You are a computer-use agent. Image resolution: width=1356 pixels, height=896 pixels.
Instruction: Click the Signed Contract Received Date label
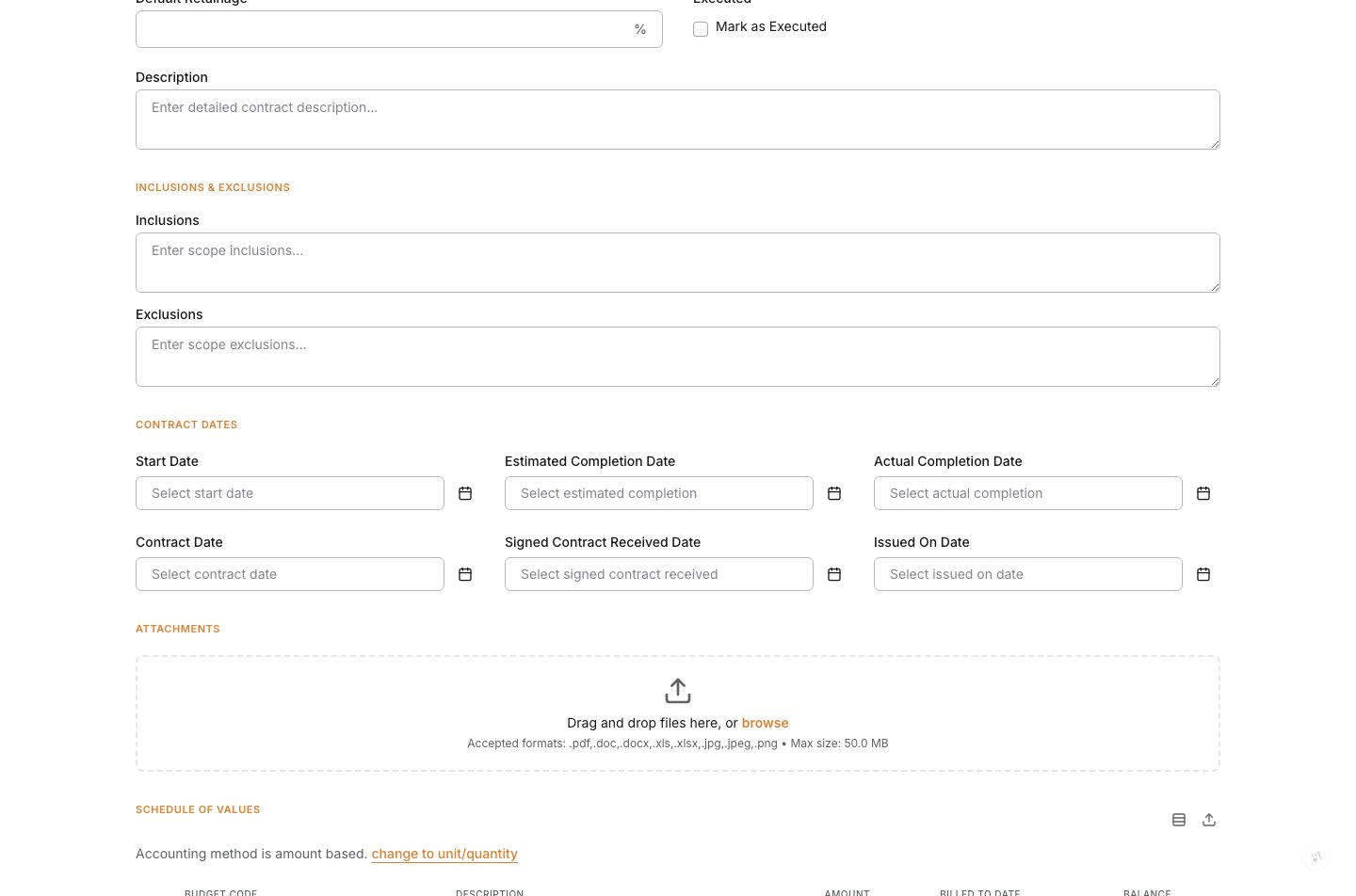click(x=603, y=542)
